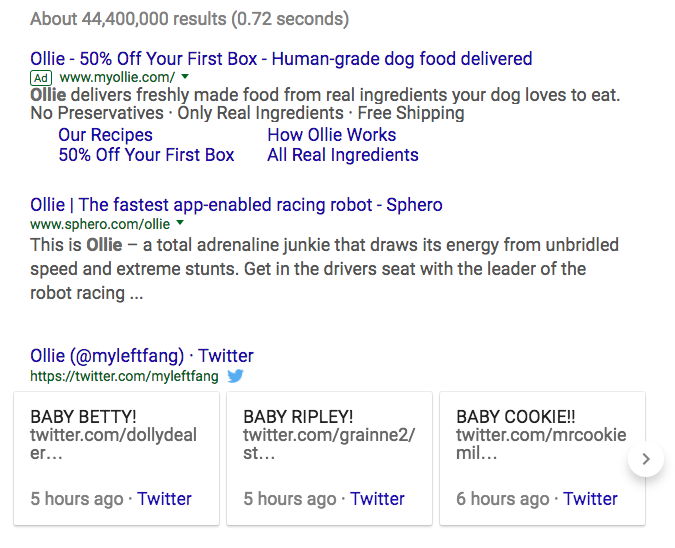Click Twitter link in BABY COOKIE card

(590, 499)
